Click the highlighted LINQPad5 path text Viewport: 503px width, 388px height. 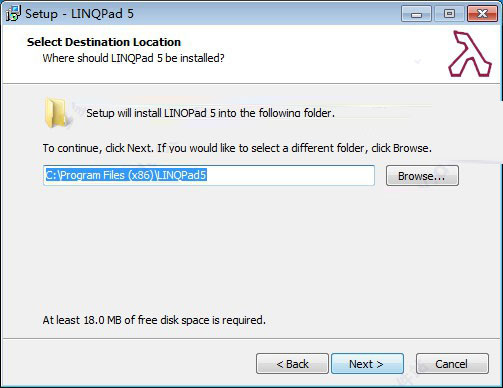[x=126, y=175]
